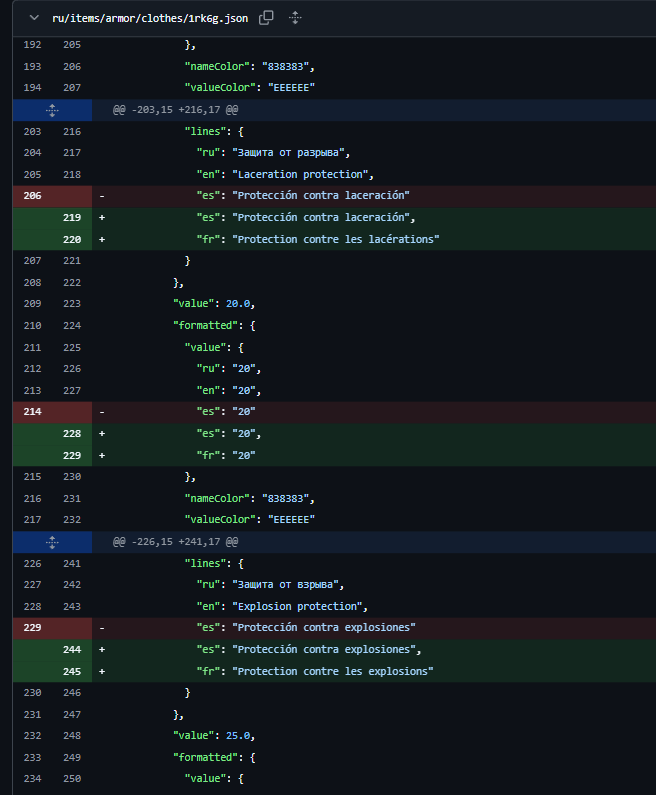
Task: Click the "value": 20.0 line
Action: click(214, 304)
